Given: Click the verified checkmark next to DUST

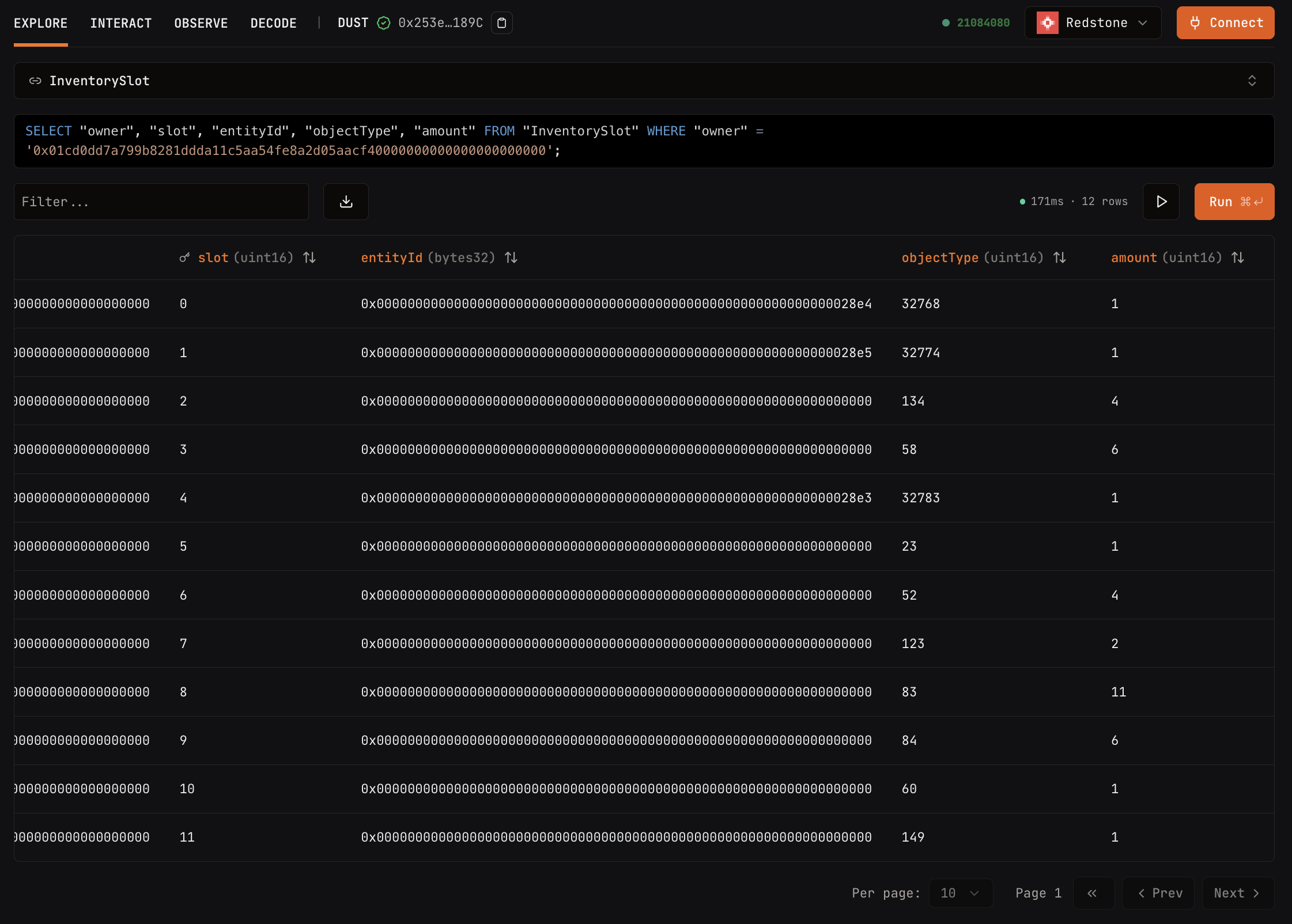Looking at the screenshot, I should click(x=383, y=23).
